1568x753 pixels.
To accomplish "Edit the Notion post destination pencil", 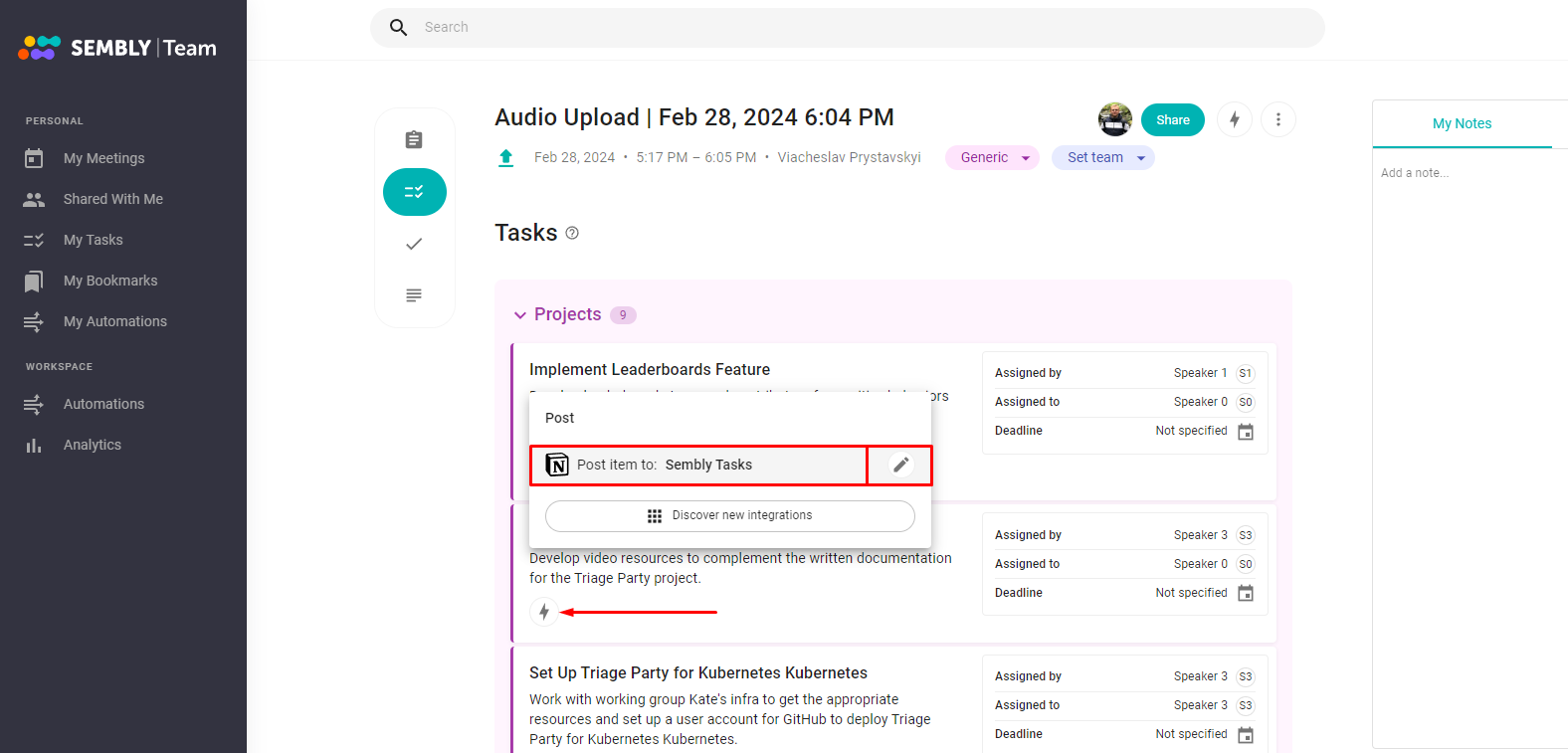I will coord(900,465).
